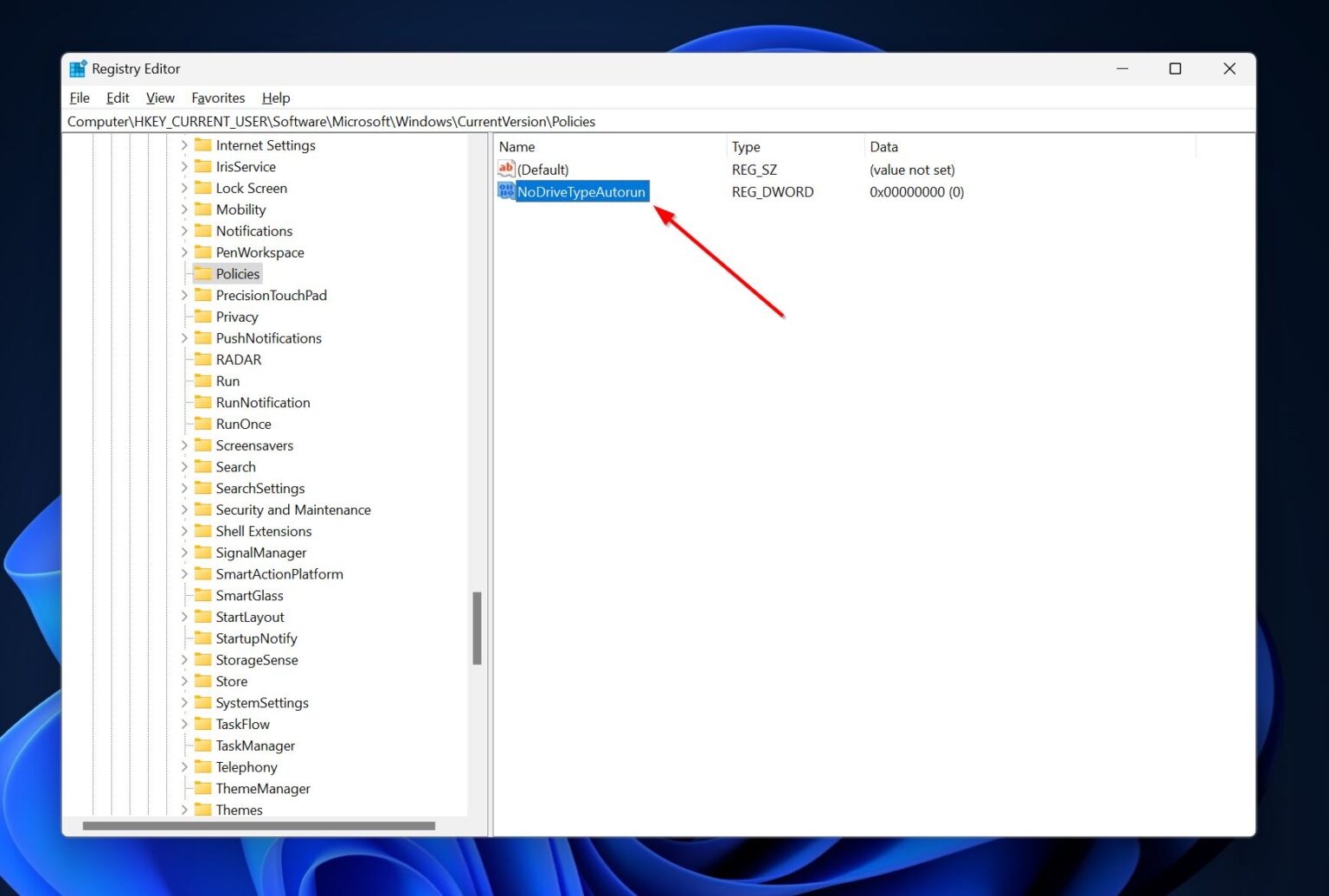
Task: Click the Themes folder icon
Action: point(203,810)
